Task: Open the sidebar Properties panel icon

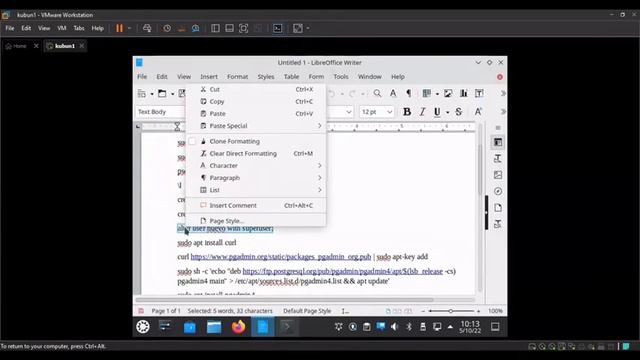Action: point(498,142)
